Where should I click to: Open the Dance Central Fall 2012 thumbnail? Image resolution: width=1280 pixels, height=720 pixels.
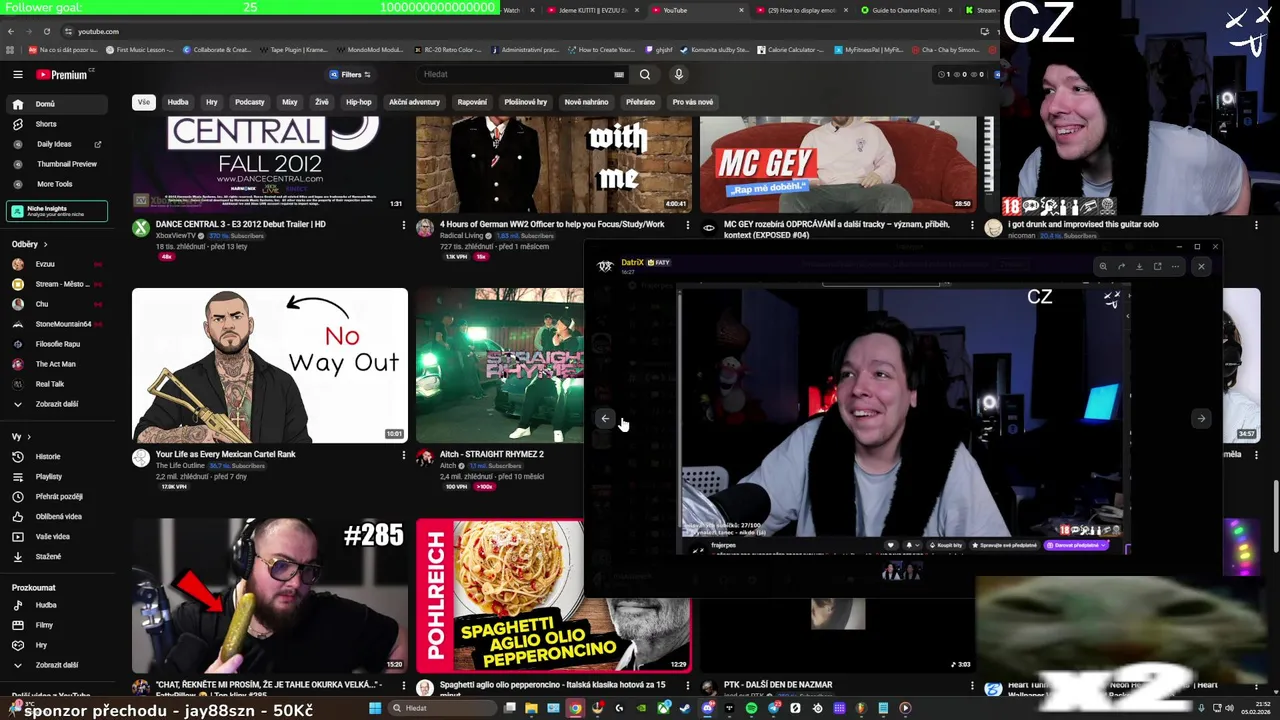pos(270,163)
